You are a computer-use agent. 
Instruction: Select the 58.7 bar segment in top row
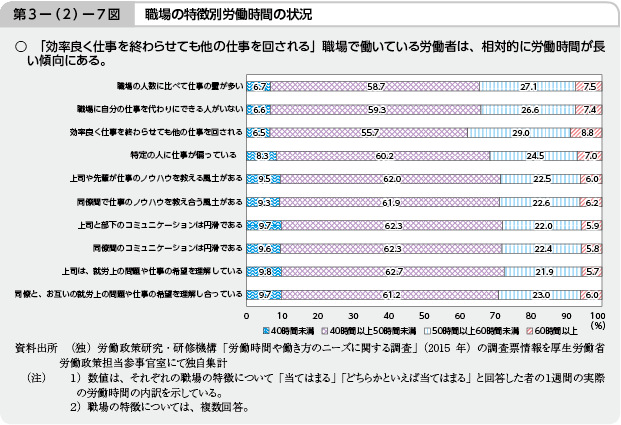tap(375, 87)
